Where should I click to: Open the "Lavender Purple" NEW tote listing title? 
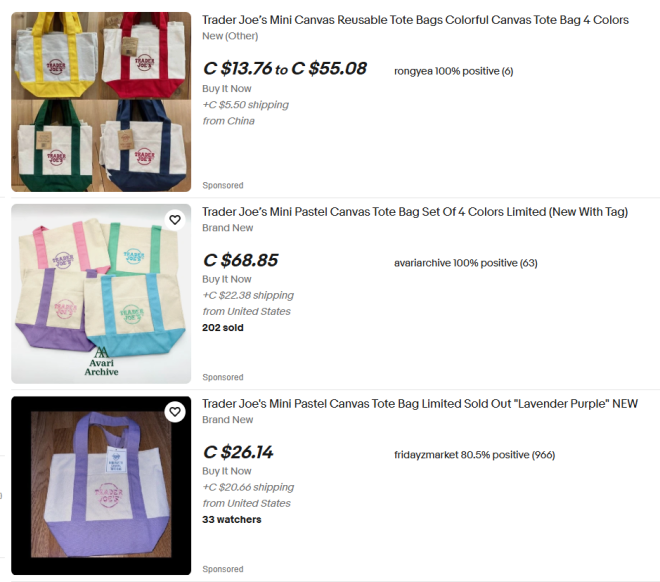[x=420, y=404]
